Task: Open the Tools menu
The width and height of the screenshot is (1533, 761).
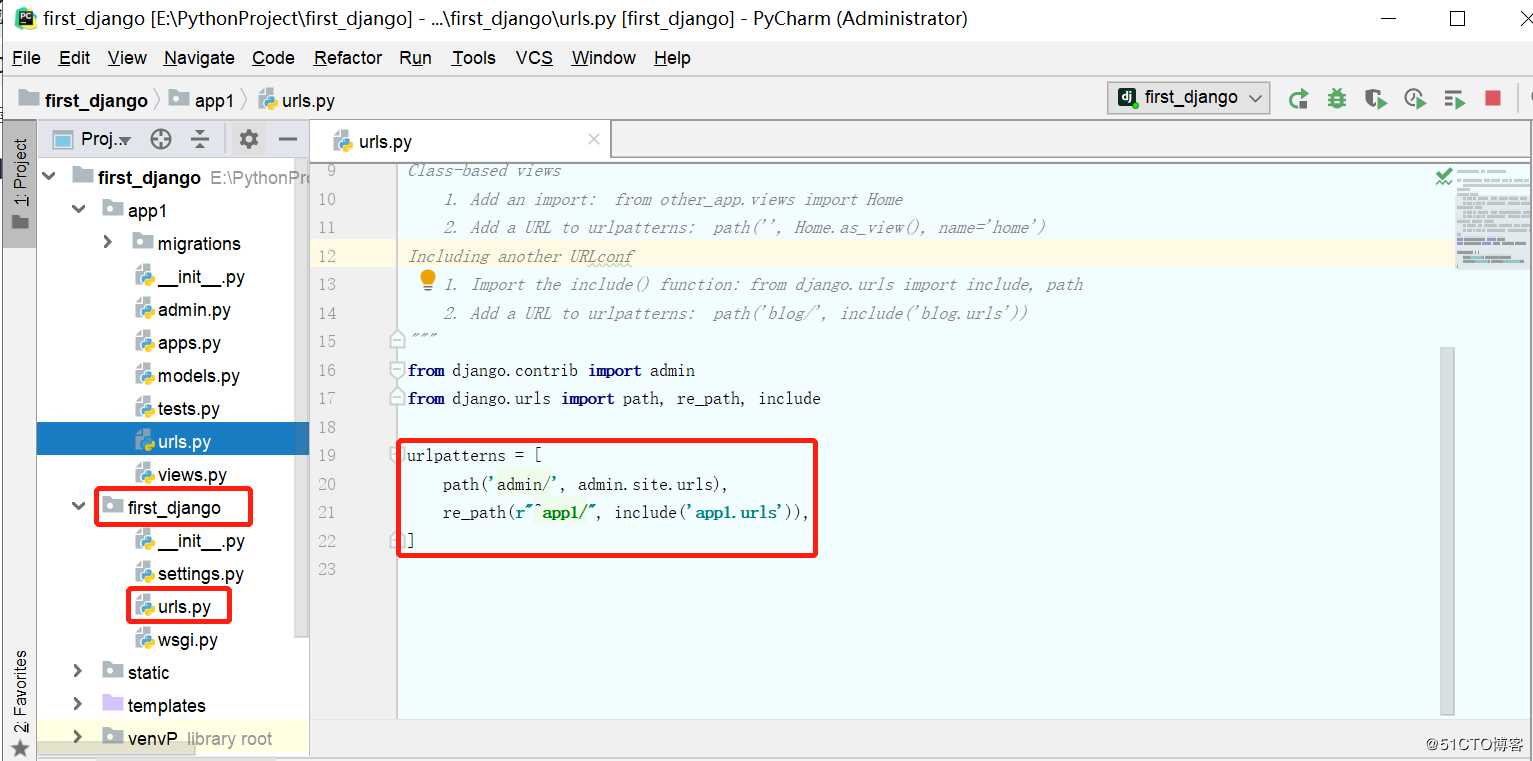Action: (x=473, y=57)
